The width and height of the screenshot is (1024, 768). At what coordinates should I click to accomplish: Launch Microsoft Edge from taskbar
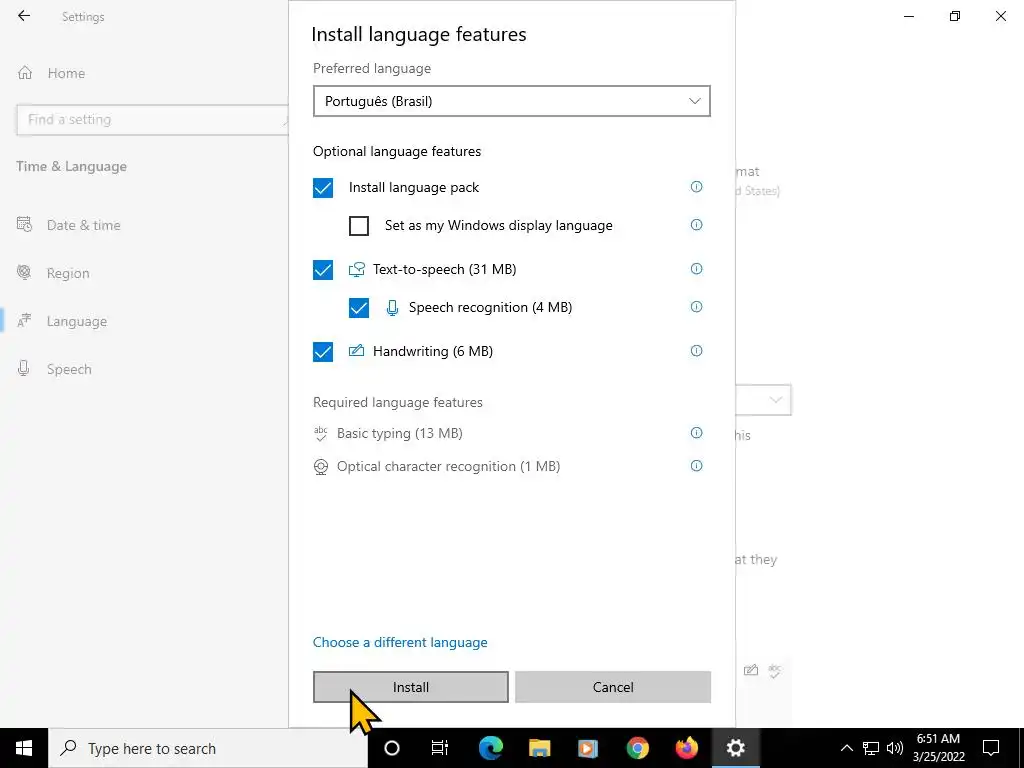[x=490, y=748]
